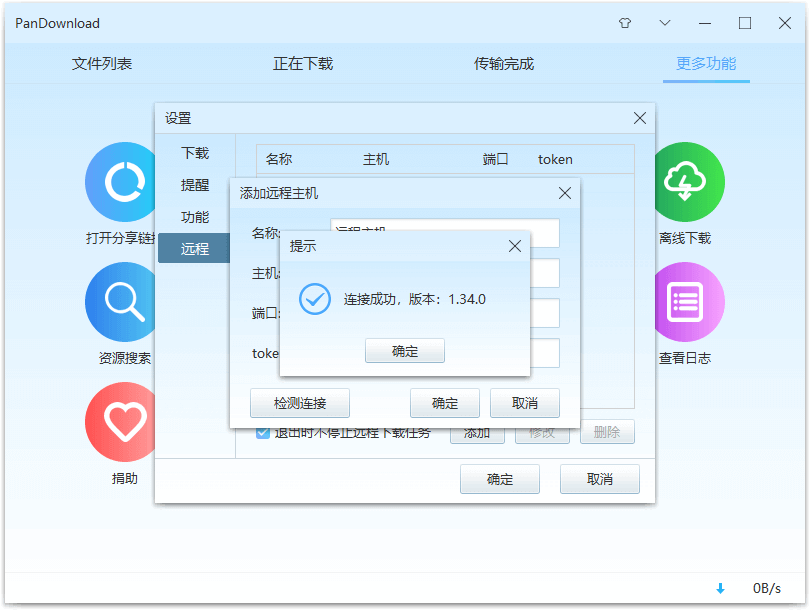Screen dimensions: 810x610
Task: Click 确定 in 添加远程主机 dialog
Action: coord(445,403)
